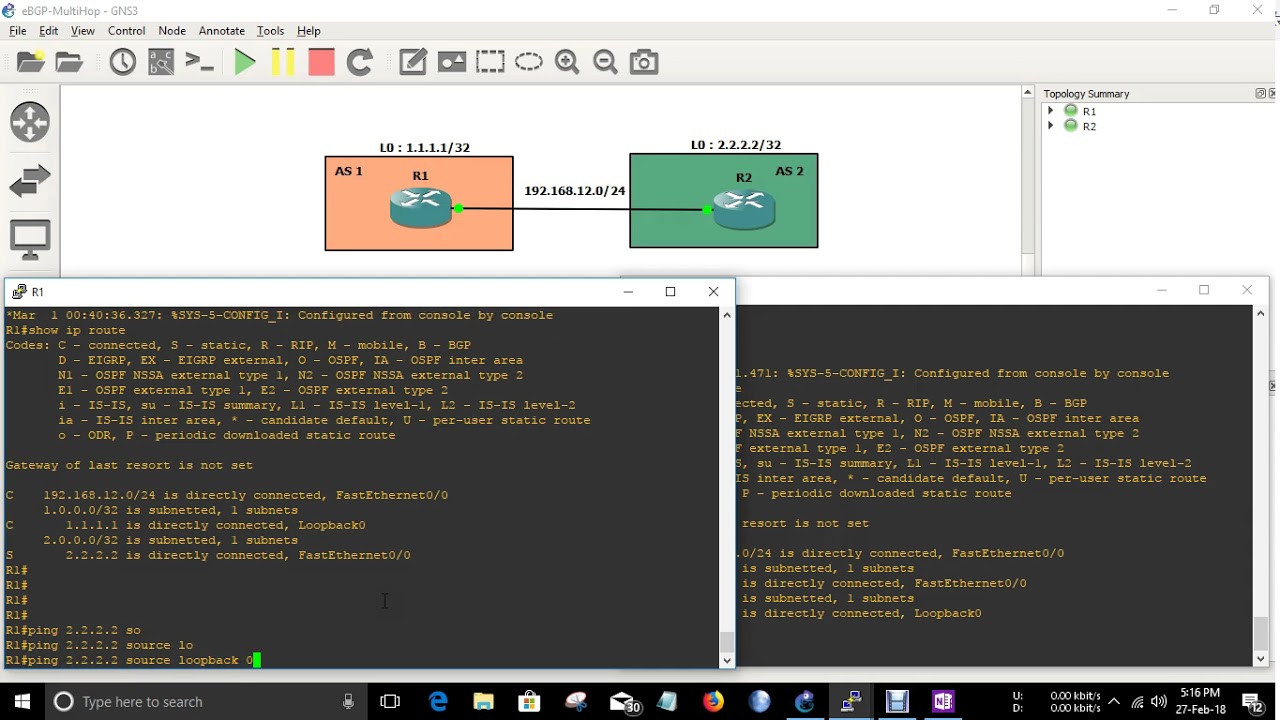The width and height of the screenshot is (1280, 720).
Task: Open snapshot manager clock icon
Action: [123, 62]
